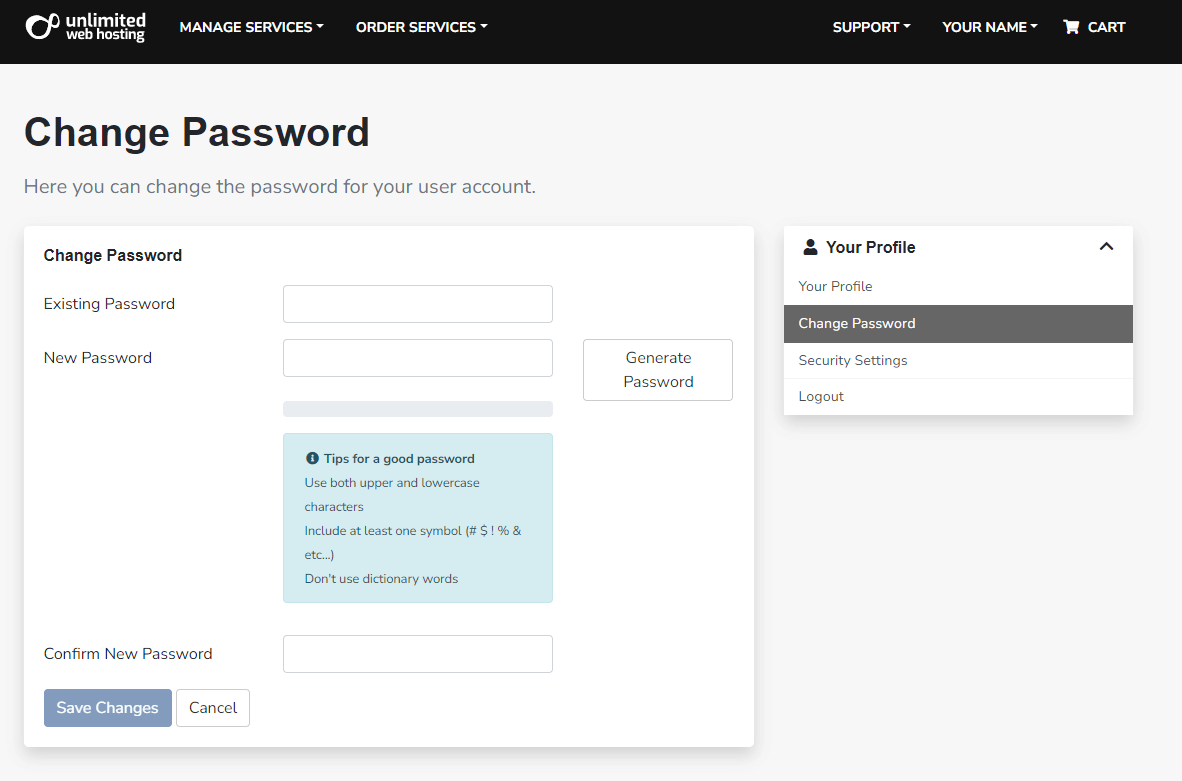
Task: Open the Manage Services dropdown menu
Action: [251, 27]
